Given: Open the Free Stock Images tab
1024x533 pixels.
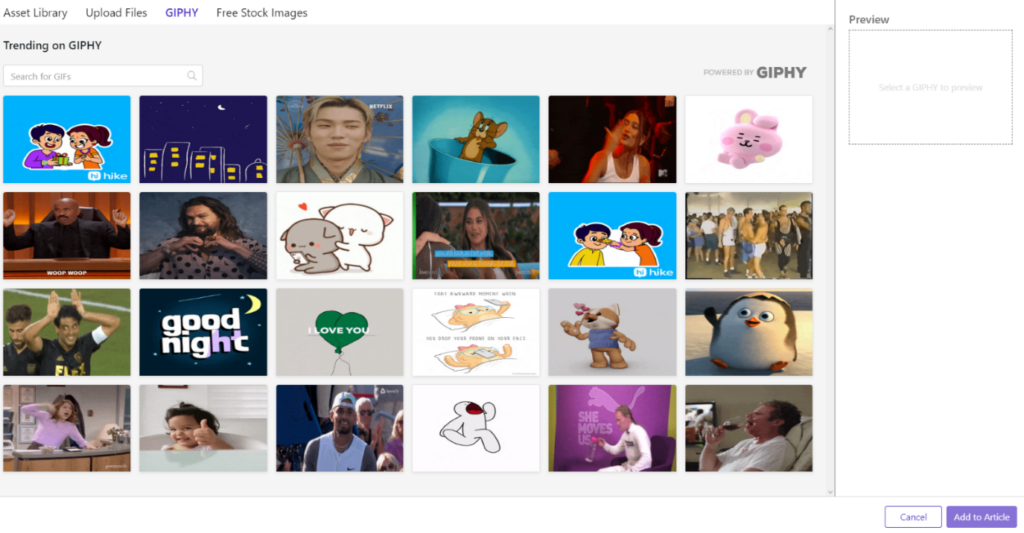Looking at the screenshot, I should [x=262, y=12].
